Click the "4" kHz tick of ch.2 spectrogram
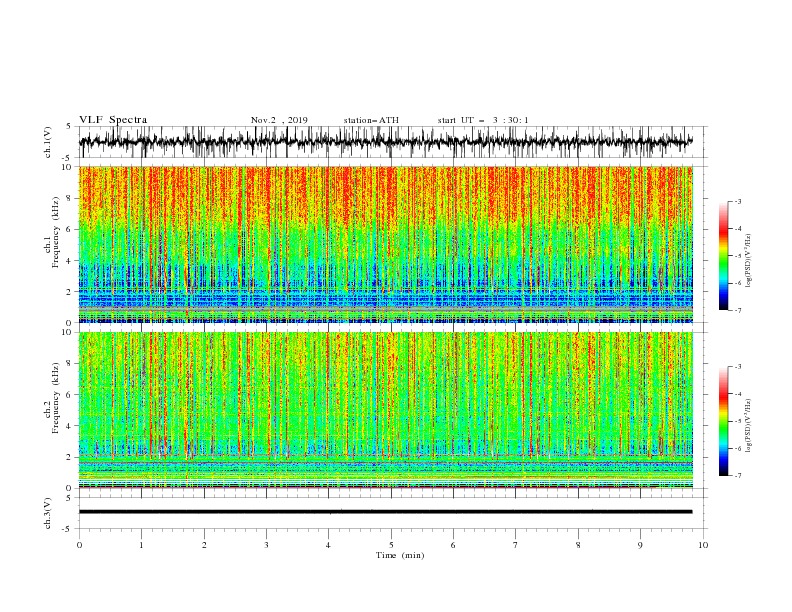Image resolution: width=792 pixels, height=612 pixels. click(x=69, y=426)
